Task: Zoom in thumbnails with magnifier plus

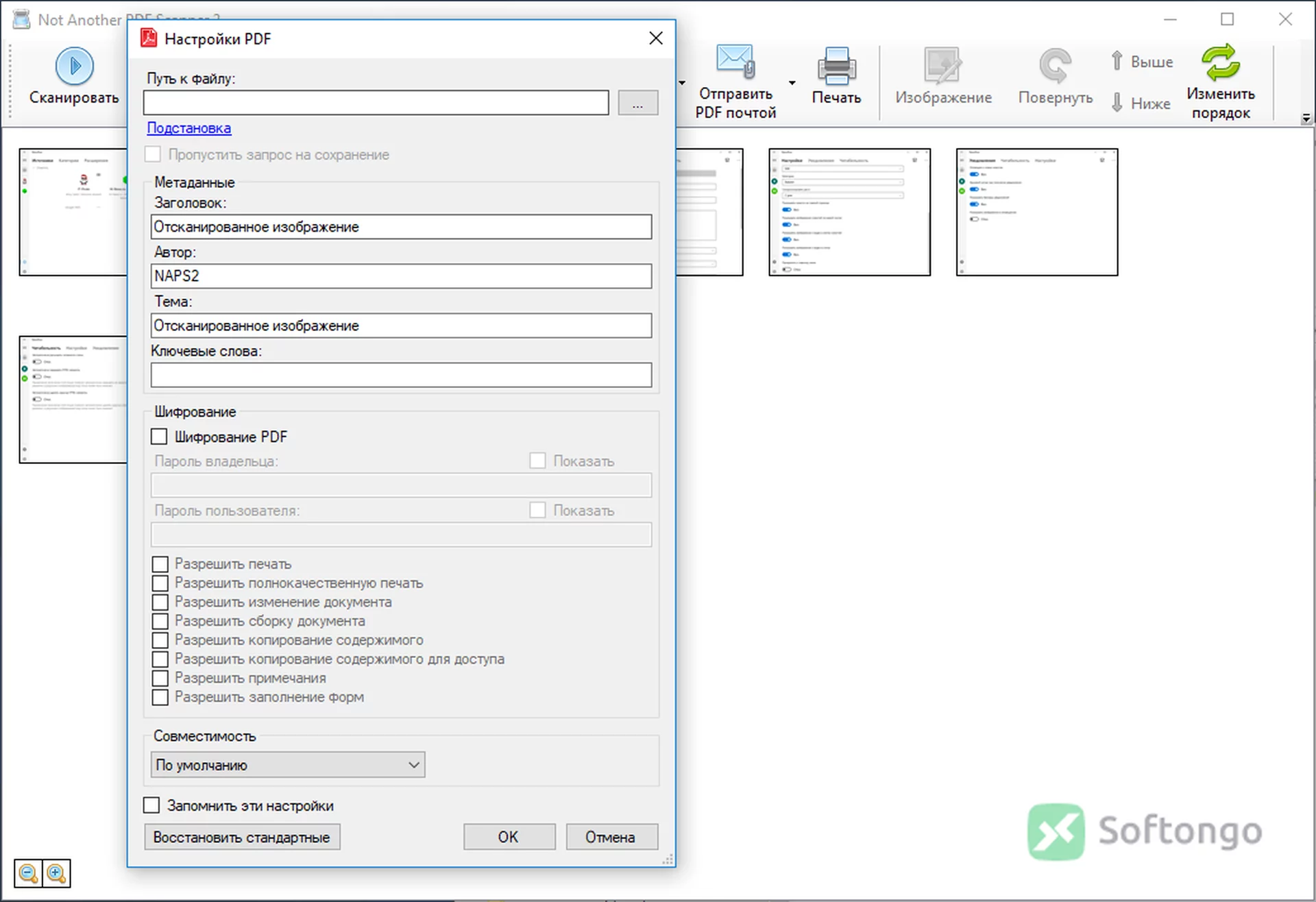Action: coord(56,873)
